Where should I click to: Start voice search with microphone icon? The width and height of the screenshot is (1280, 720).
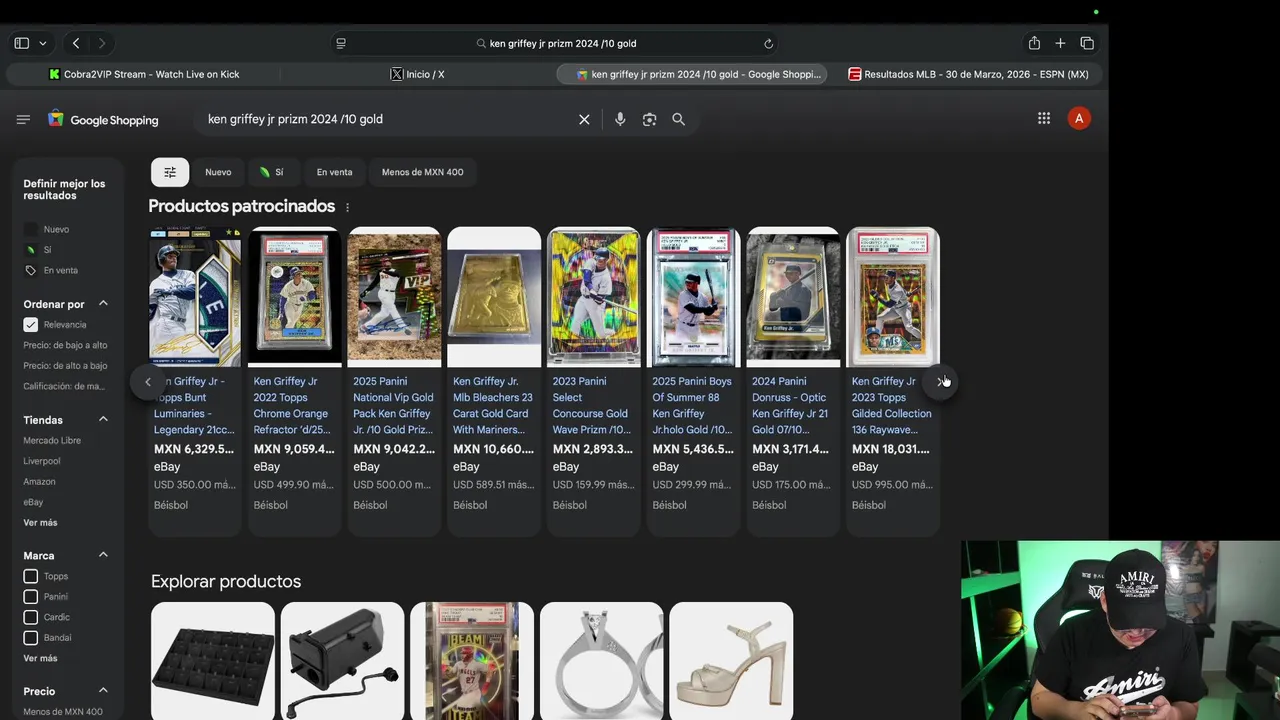(620, 119)
